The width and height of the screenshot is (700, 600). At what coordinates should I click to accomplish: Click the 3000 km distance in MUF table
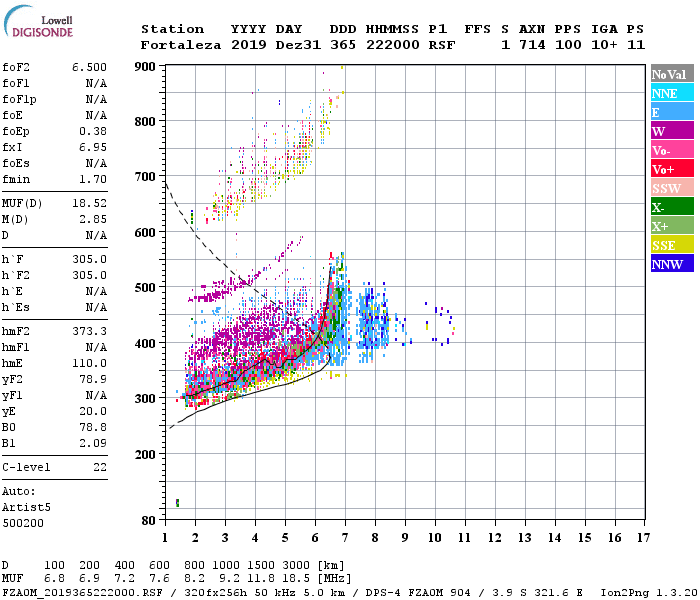click(296, 565)
